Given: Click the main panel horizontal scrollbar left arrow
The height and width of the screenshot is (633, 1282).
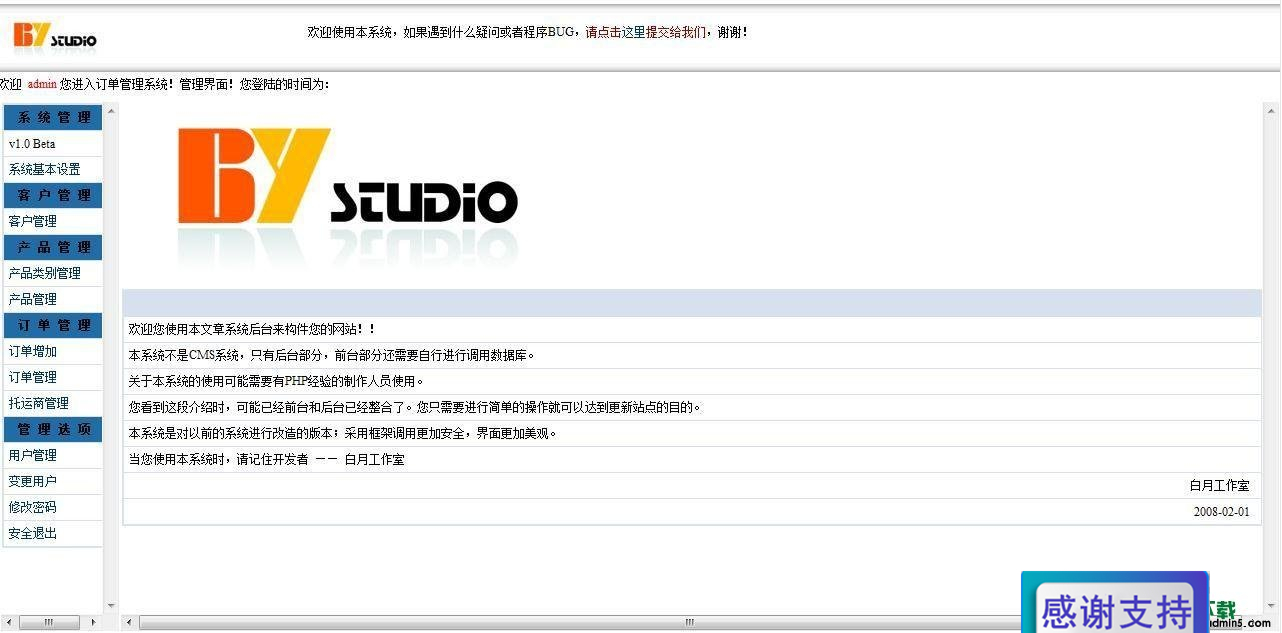Looking at the screenshot, I should coord(128,622).
